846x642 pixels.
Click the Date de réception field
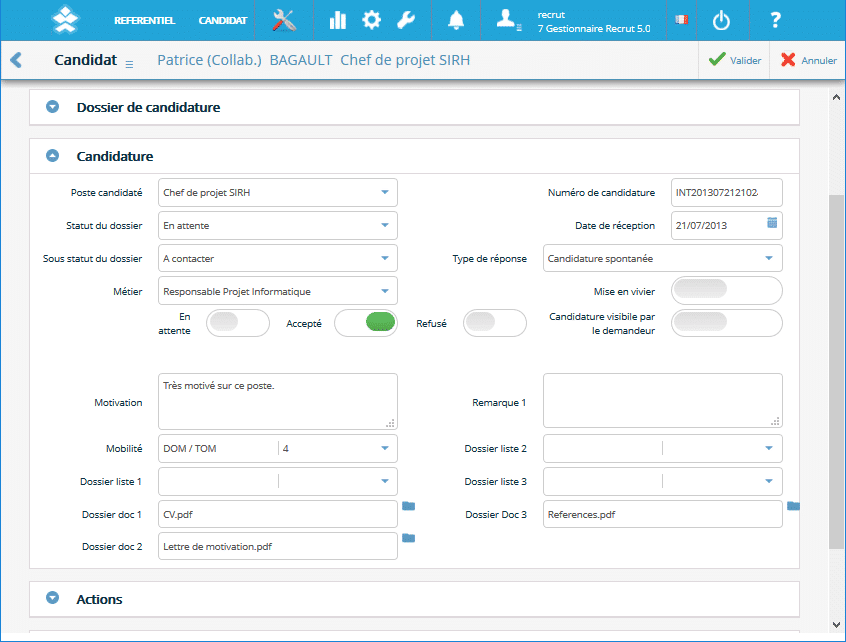727,226
